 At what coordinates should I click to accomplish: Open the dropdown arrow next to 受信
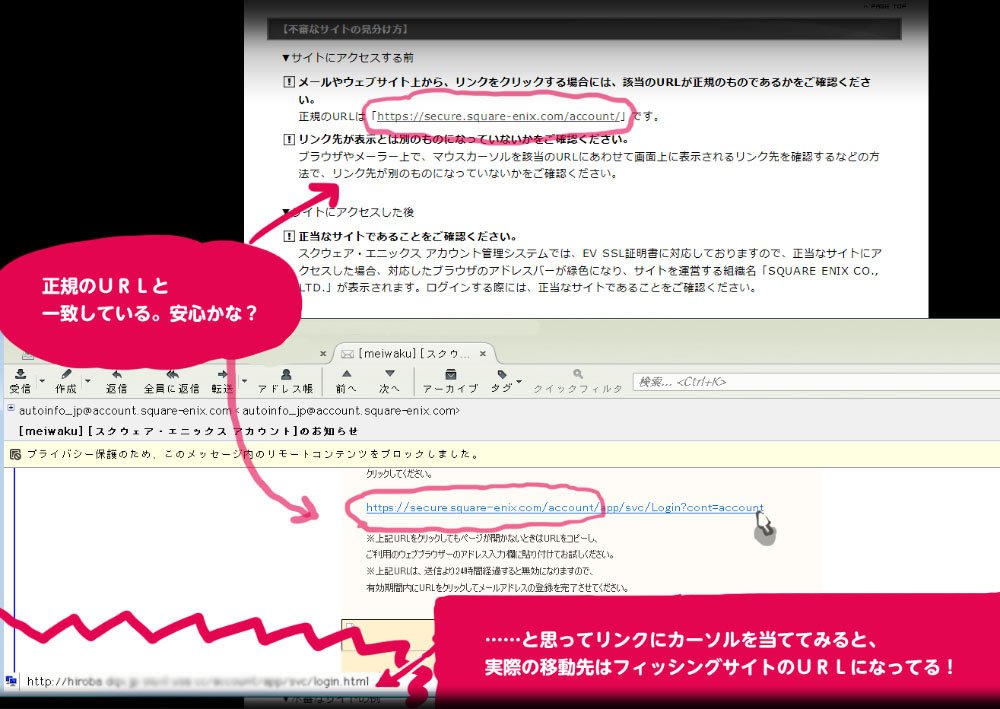[42, 381]
